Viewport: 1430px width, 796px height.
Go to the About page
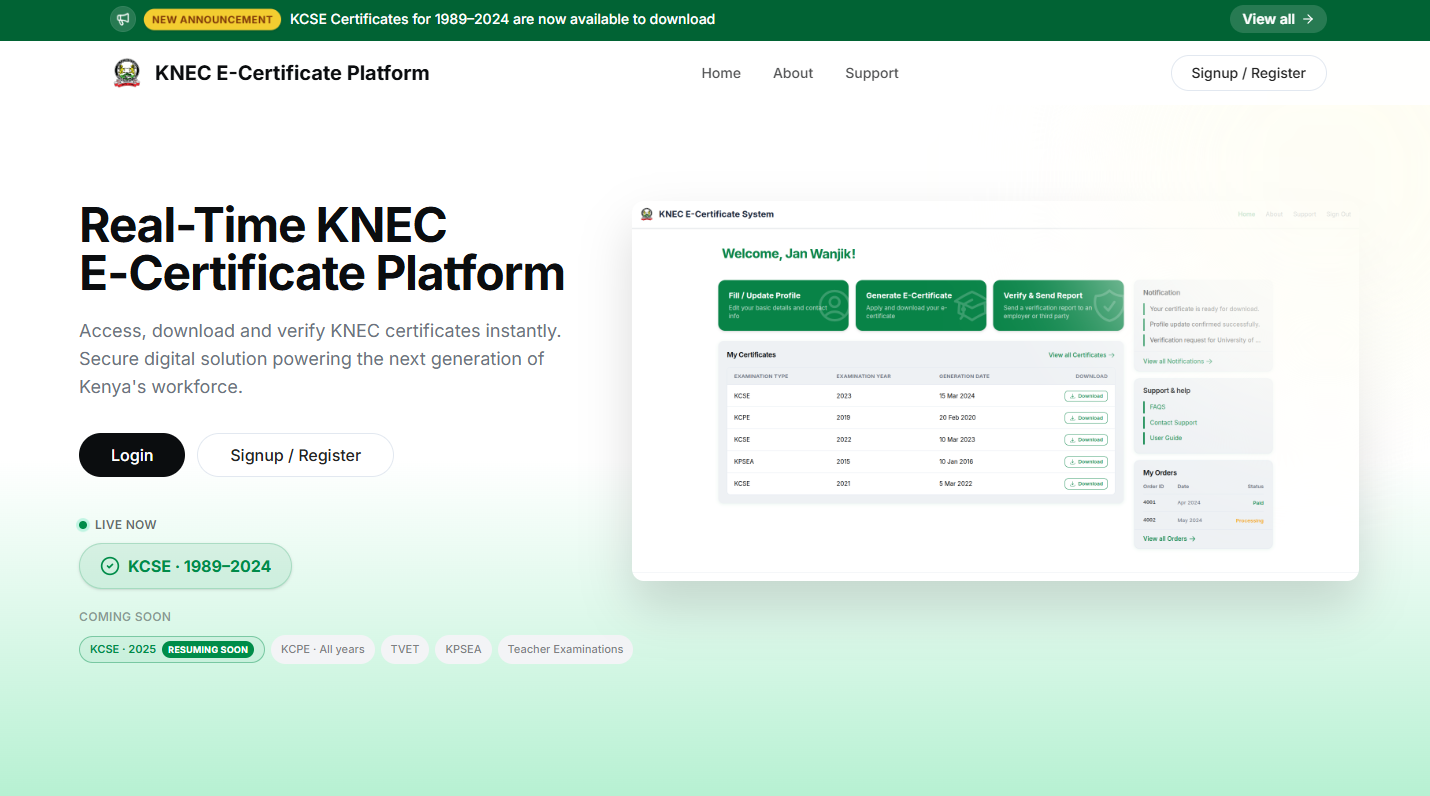click(x=793, y=73)
